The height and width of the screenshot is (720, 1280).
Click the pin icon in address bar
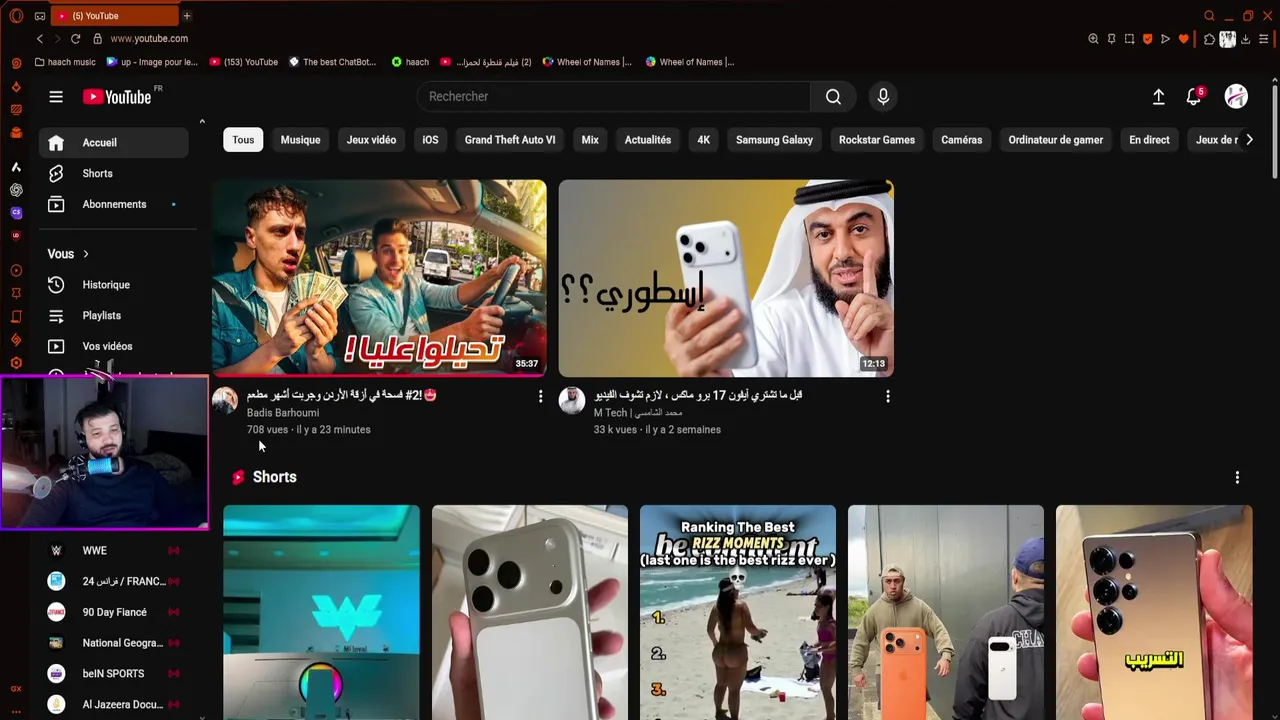[1111, 39]
